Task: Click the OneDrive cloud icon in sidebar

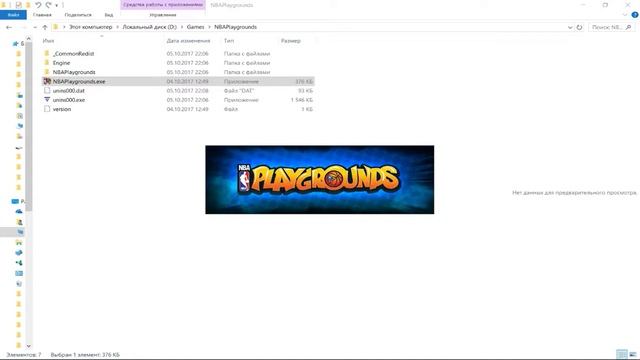Action: point(19,211)
